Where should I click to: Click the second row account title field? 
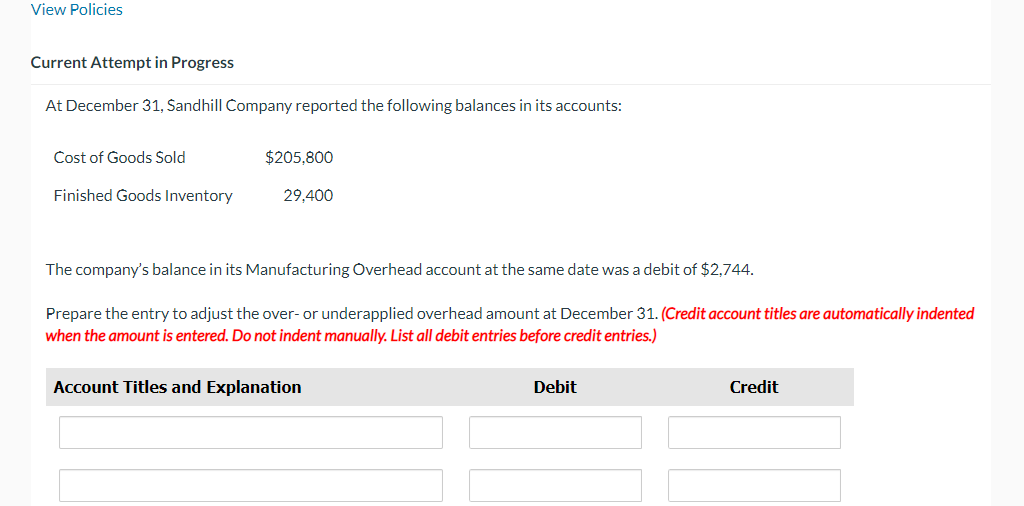250,485
